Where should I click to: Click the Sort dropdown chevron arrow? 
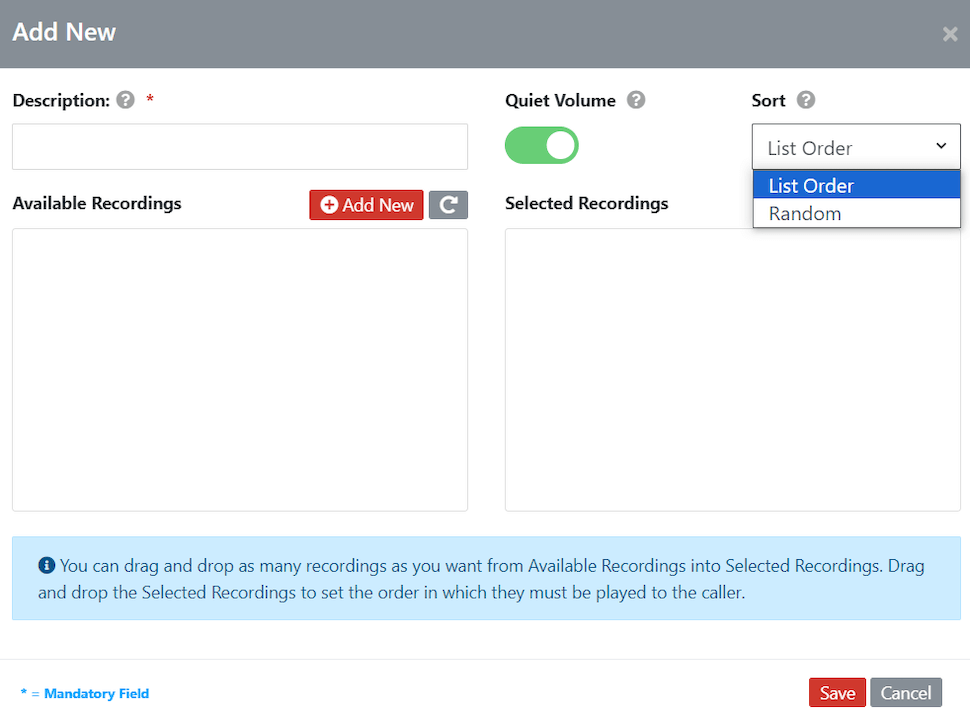pos(940,146)
